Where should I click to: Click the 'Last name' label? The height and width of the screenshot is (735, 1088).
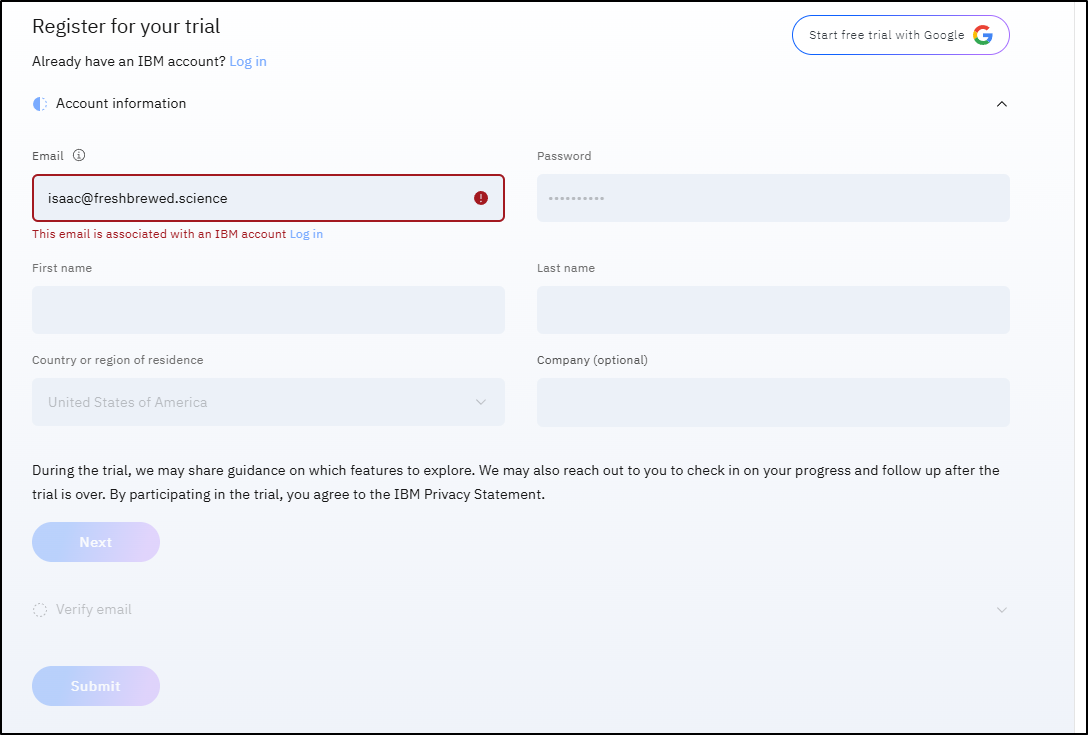point(566,268)
